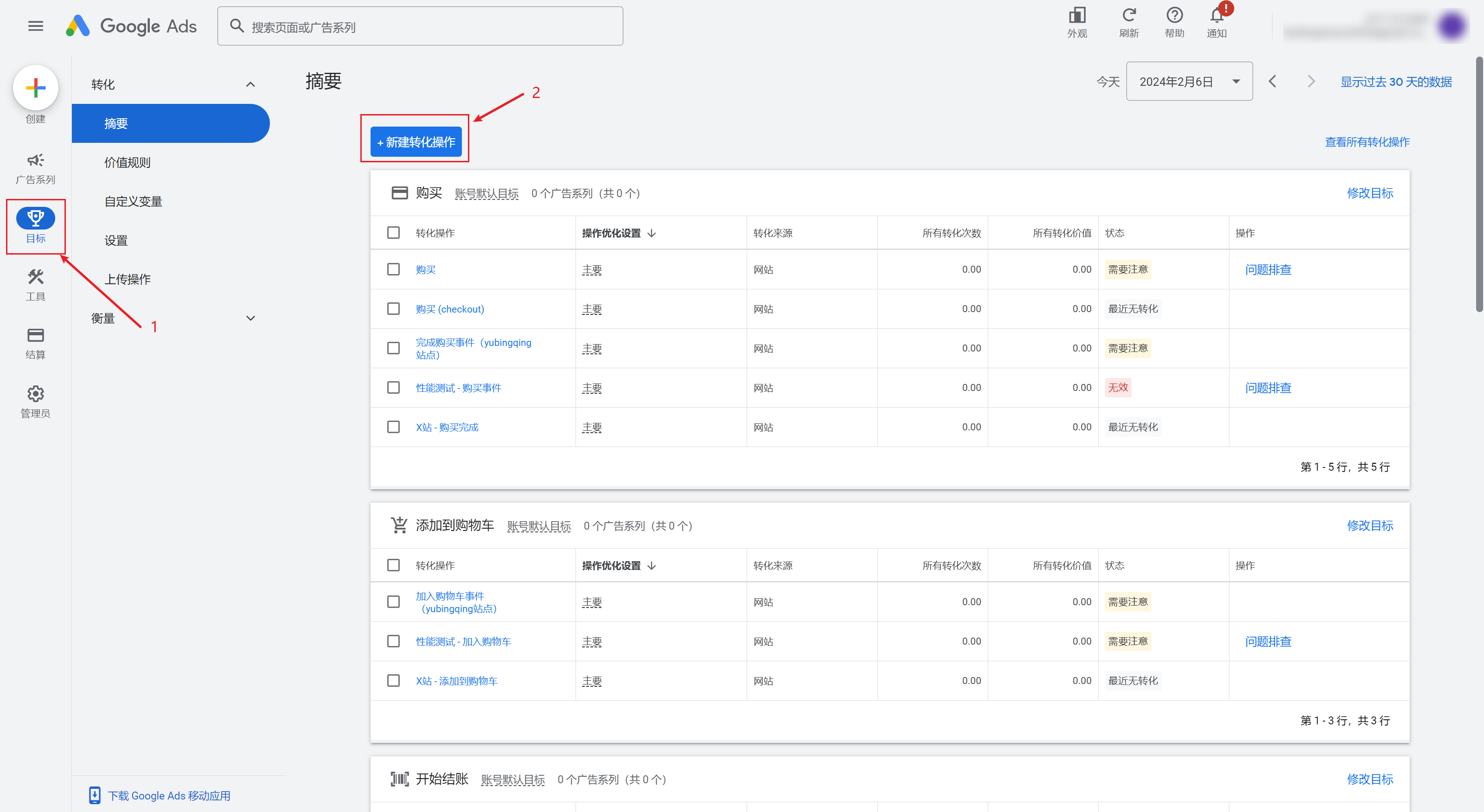1484x812 pixels.
Task: Open the 2024年2月6日 date dropdown
Action: point(1189,81)
